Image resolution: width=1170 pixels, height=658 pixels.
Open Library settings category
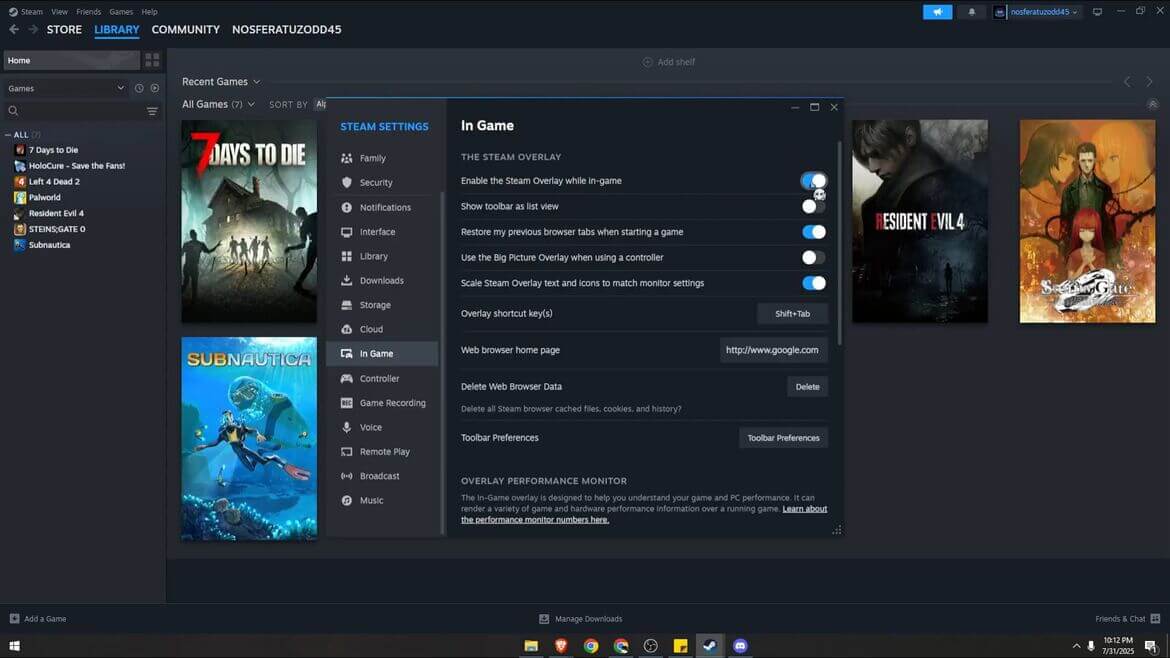point(382,257)
